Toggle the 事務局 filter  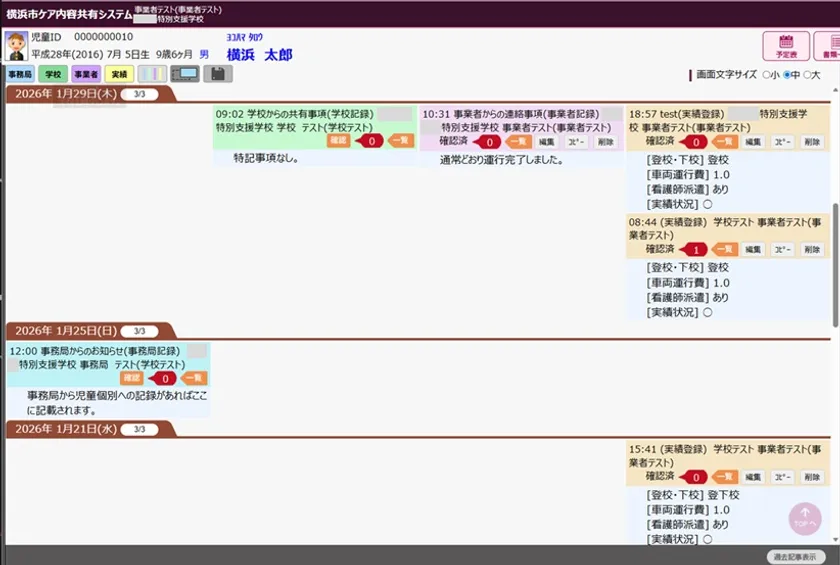pyautogui.click(x=20, y=74)
